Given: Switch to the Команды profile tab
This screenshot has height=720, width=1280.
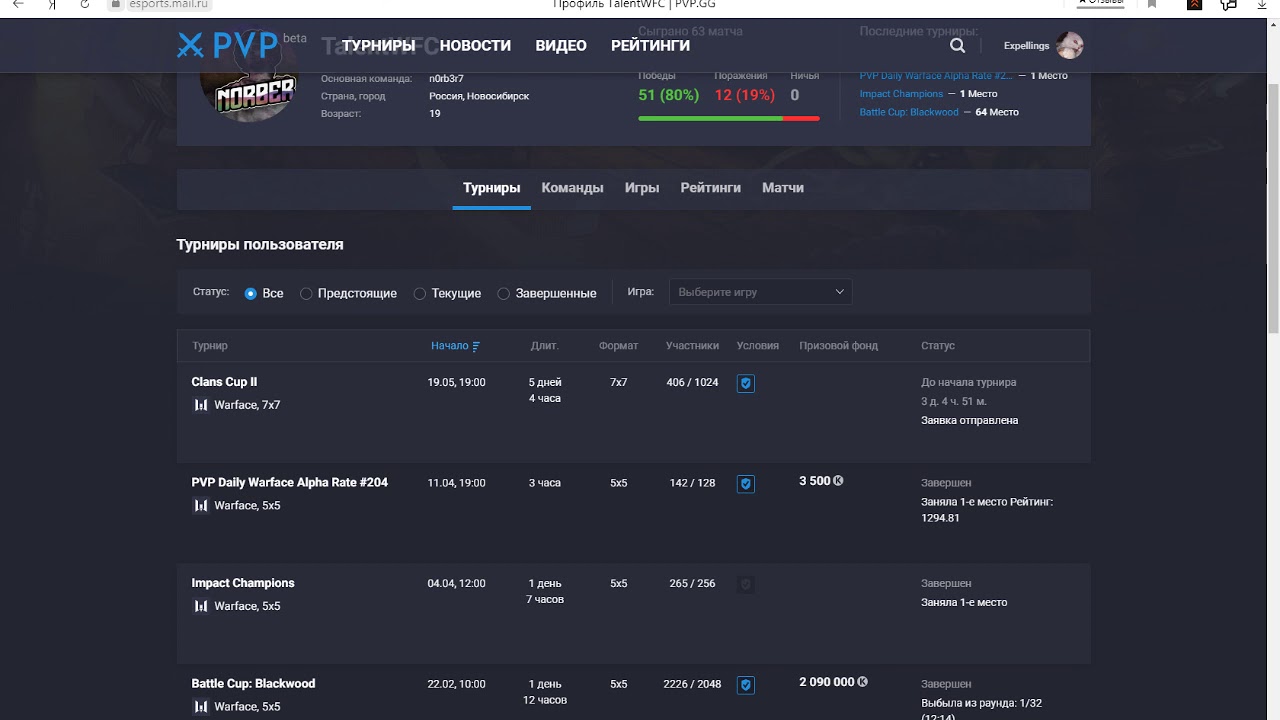Looking at the screenshot, I should click(572, 188).
